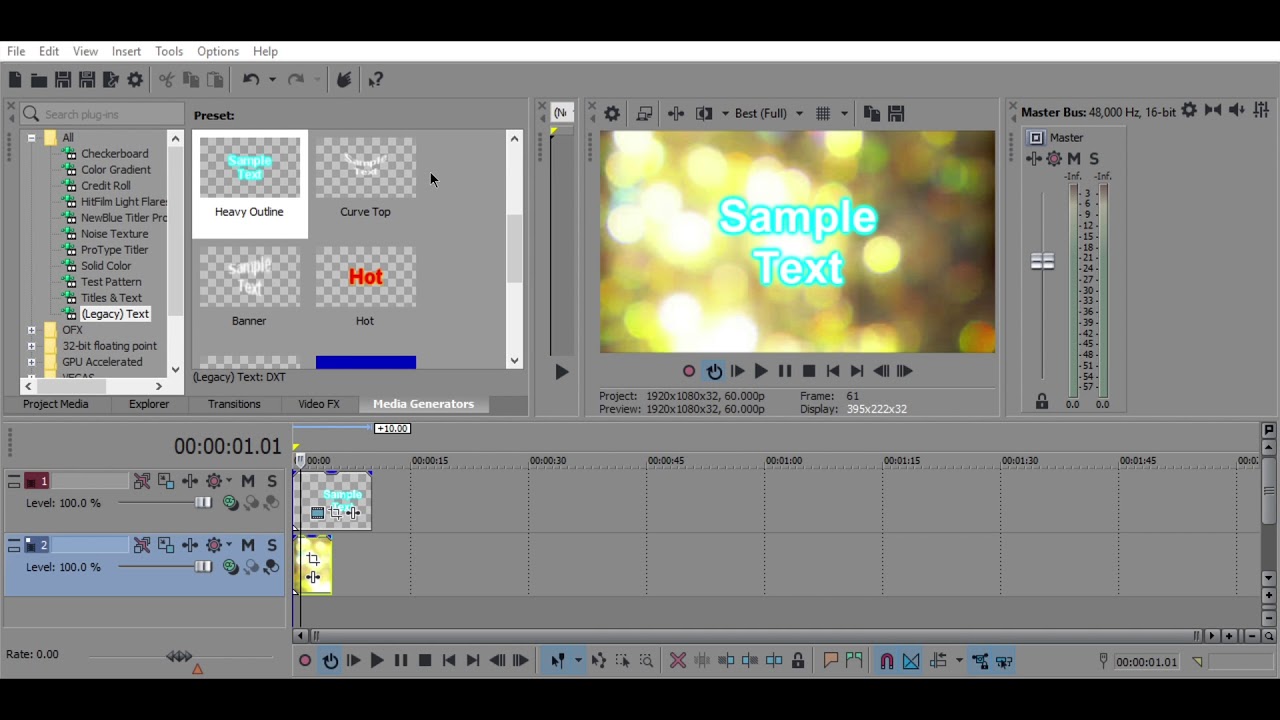Expand the GPU Accelerated folder

[x=31, y=362]
